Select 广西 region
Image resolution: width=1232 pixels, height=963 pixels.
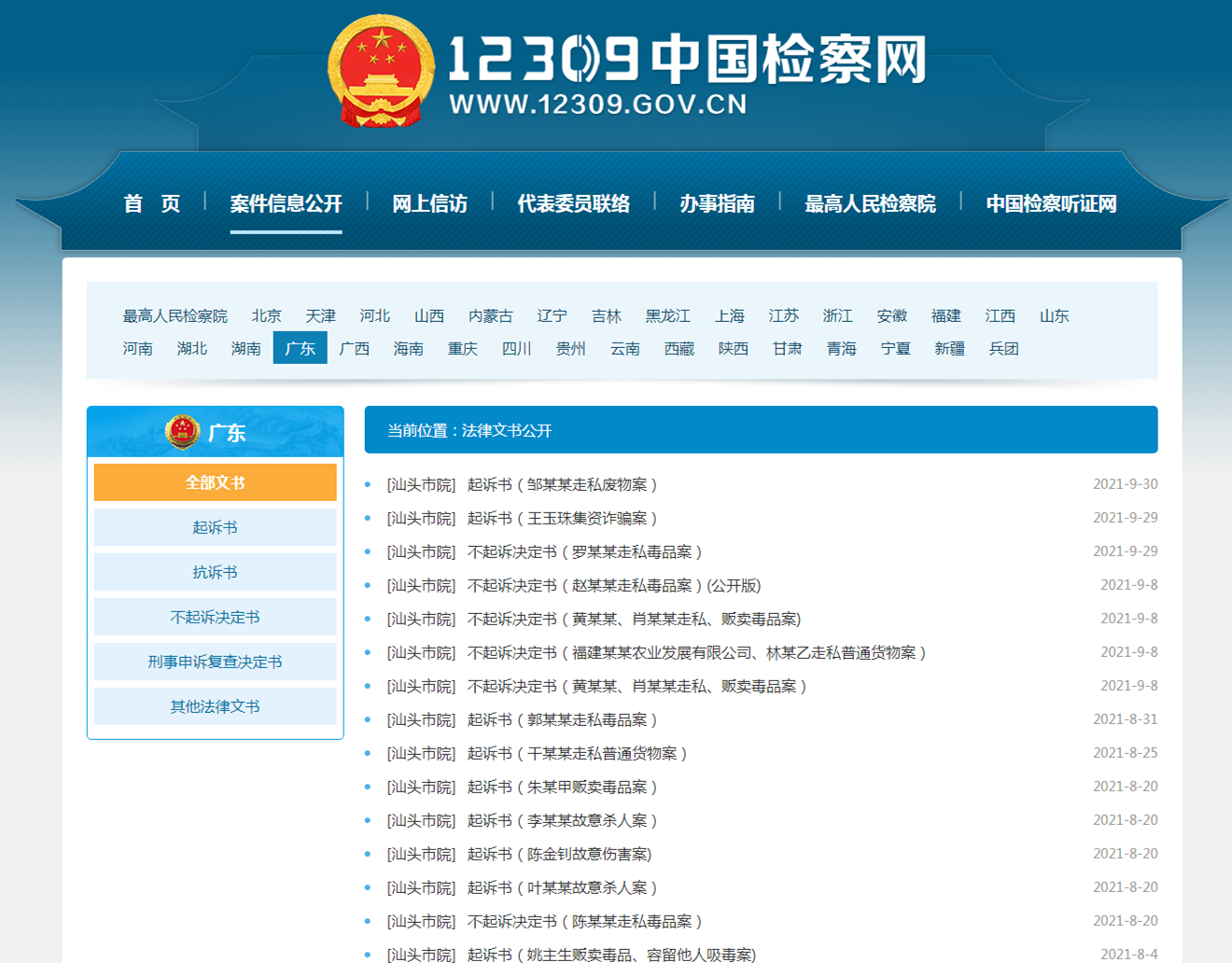coord(355,349)
